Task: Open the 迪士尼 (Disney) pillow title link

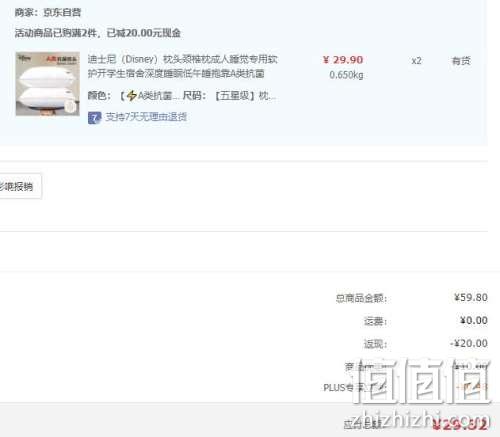Action: (x=182, y=66)
